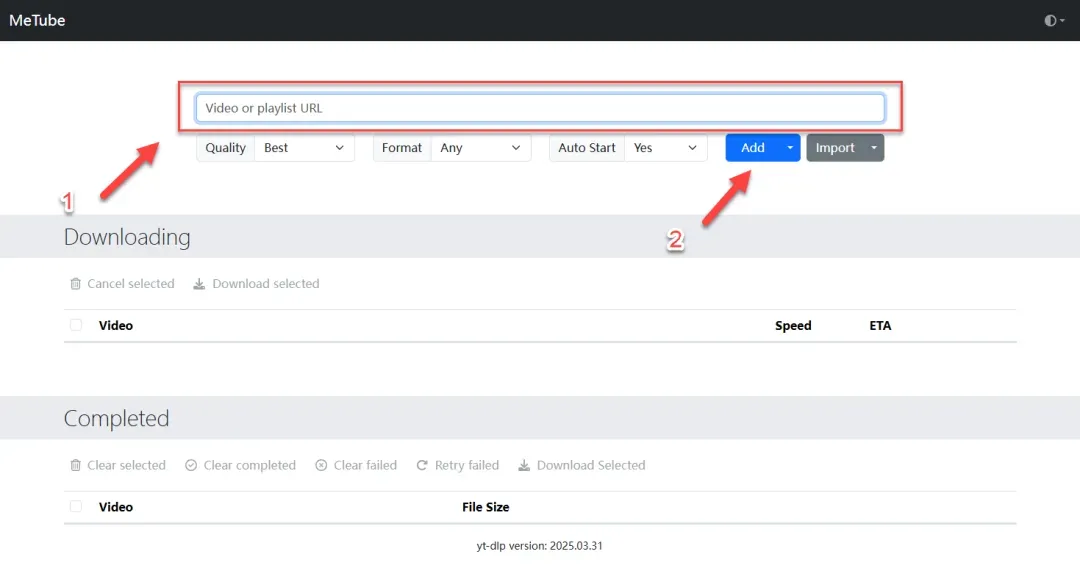Click the Downloading section heading
The height and width of the screenshot is (568, 1080).
click(127, 237)
